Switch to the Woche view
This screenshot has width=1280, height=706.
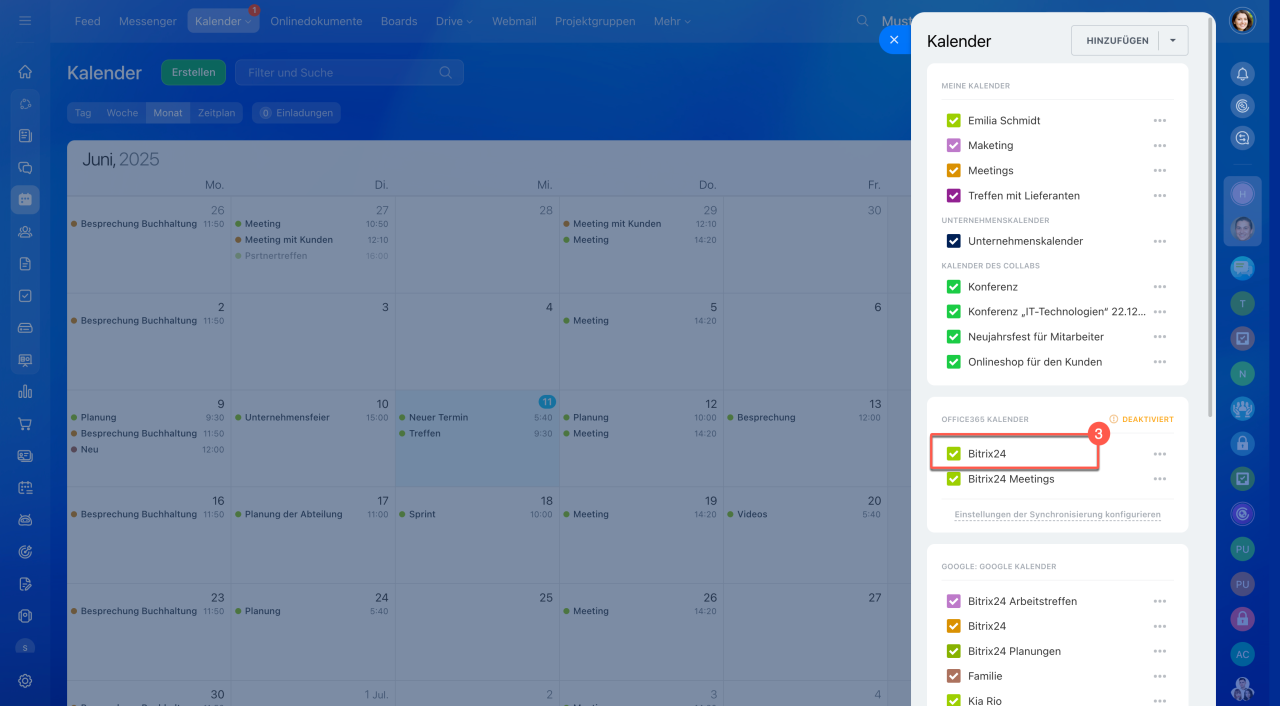pos(122,113)
